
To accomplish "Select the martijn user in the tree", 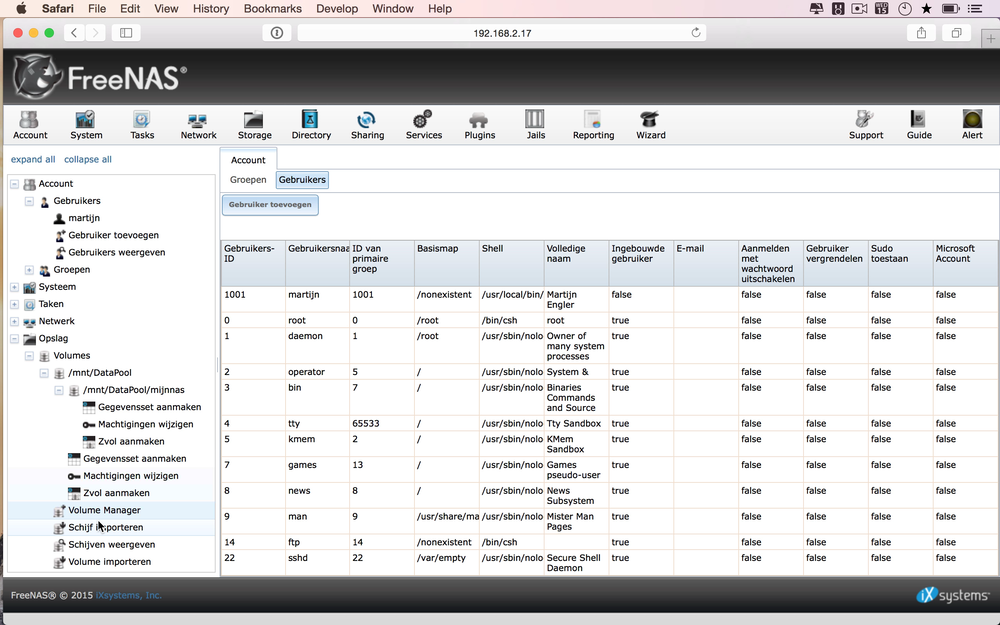I will 84,218.
